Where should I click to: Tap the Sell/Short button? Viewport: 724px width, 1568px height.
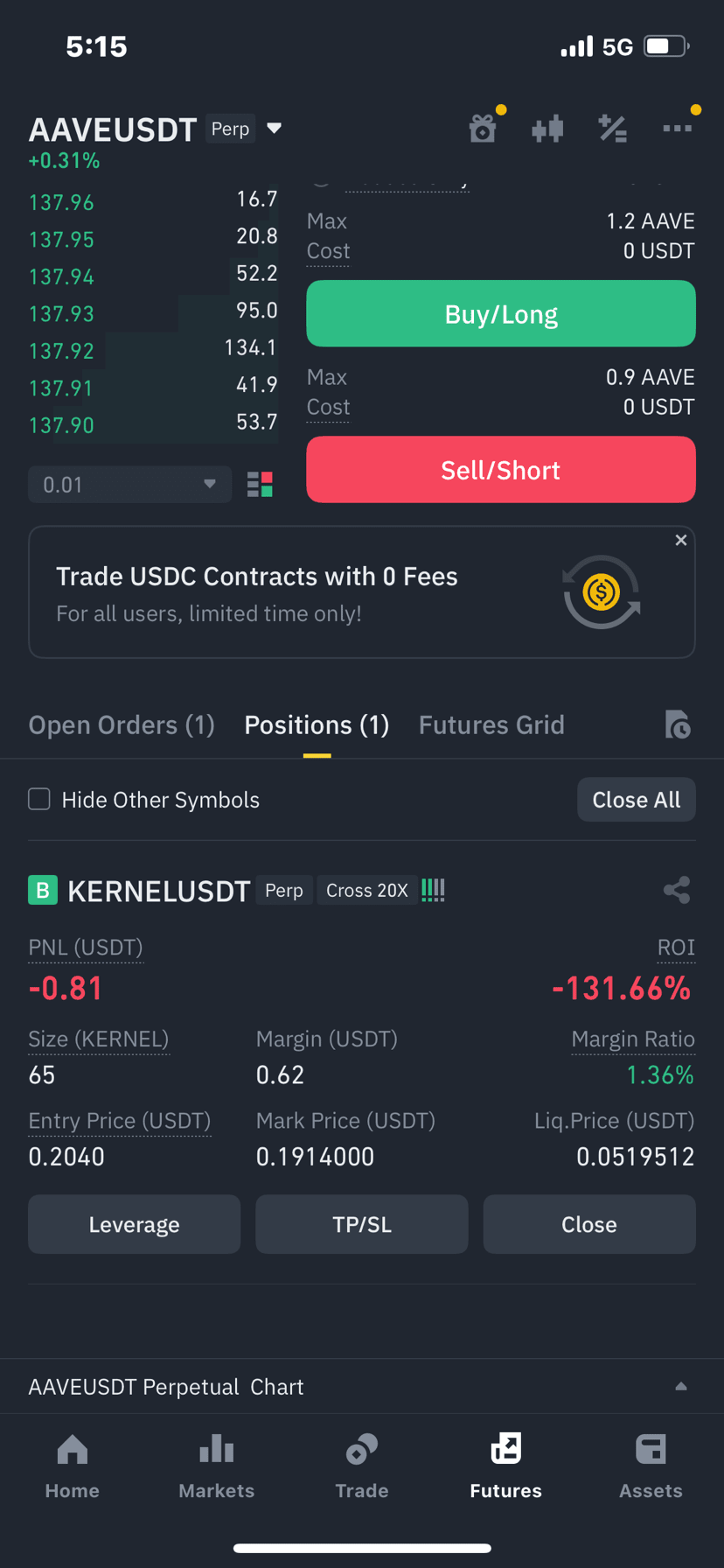[501, 470]
